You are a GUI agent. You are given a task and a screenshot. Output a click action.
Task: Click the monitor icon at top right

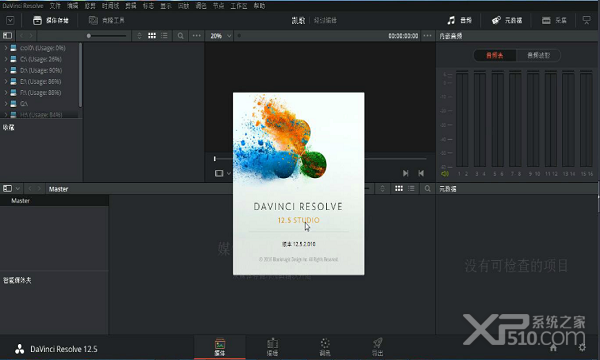click(586, 20)
